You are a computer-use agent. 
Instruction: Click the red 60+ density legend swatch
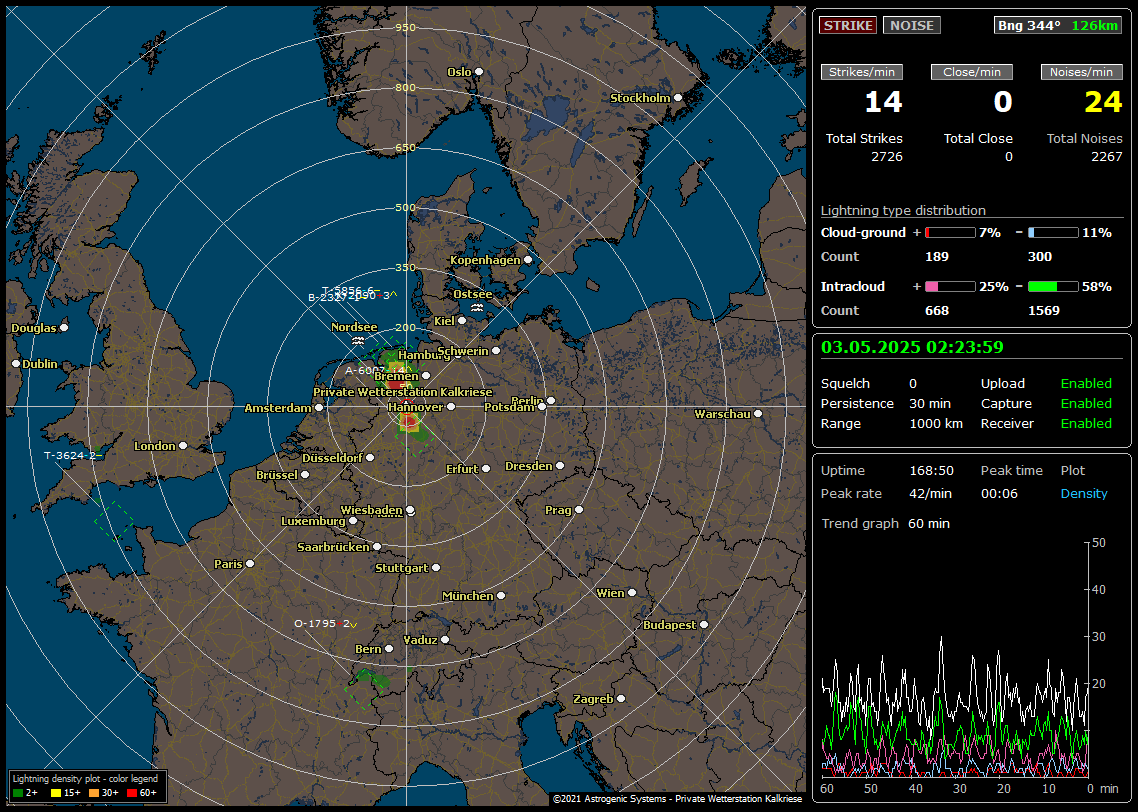pyautogui.click(x=131, y=793)
